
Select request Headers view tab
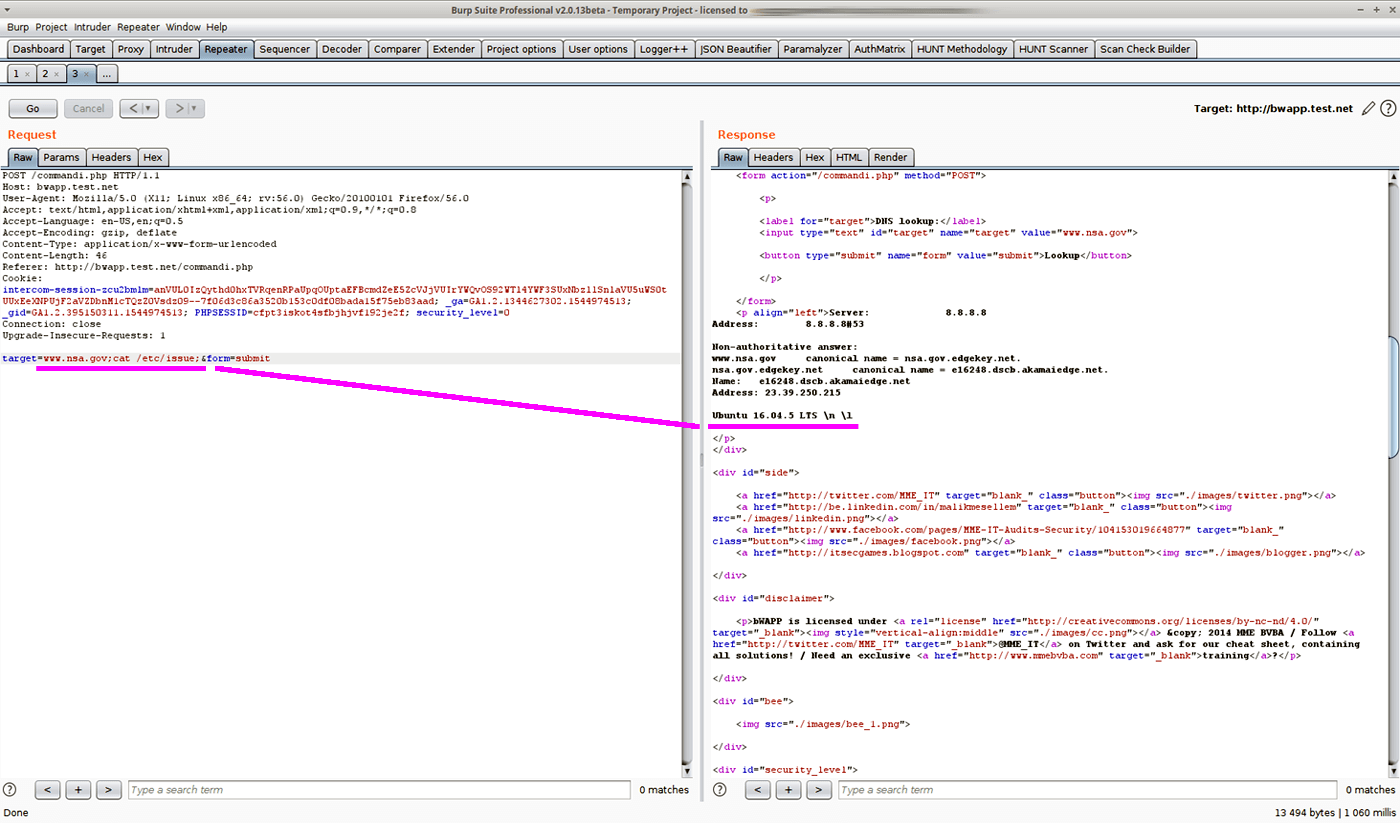(111, 157)
